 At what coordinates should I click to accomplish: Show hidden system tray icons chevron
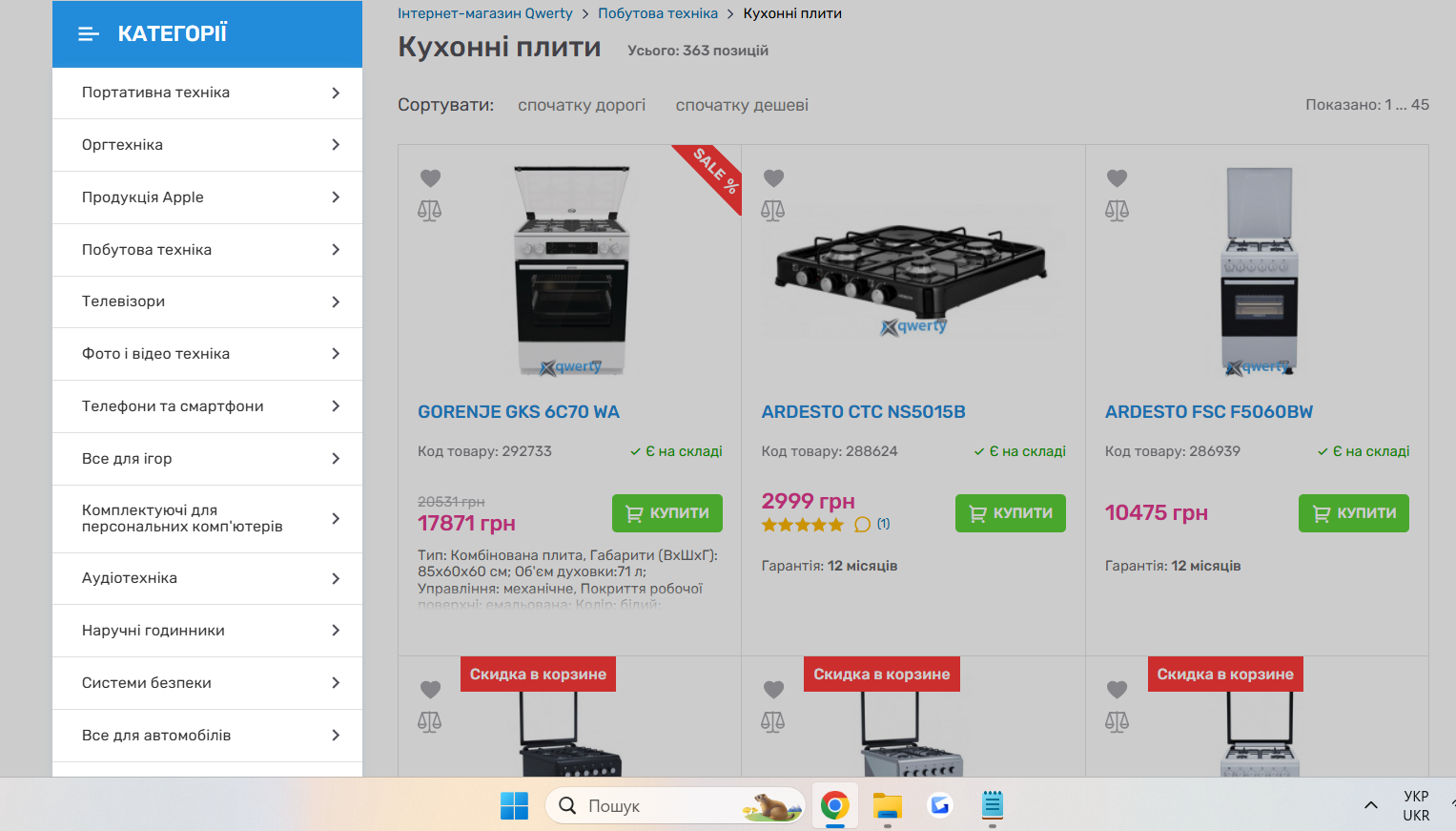click(1371, 805)
